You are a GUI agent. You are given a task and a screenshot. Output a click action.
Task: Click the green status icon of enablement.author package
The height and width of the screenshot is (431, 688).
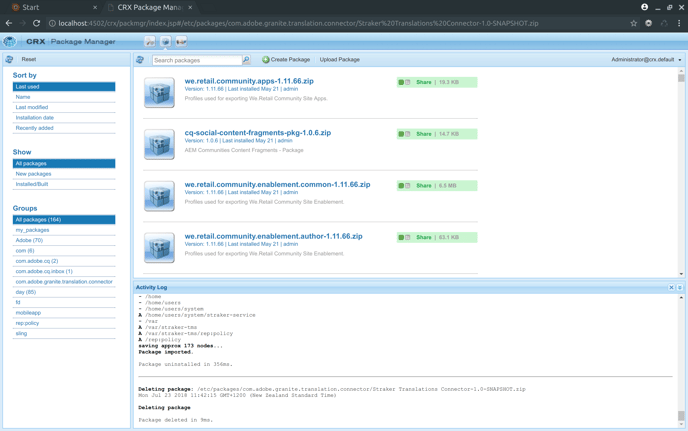(x=401, y=237)
